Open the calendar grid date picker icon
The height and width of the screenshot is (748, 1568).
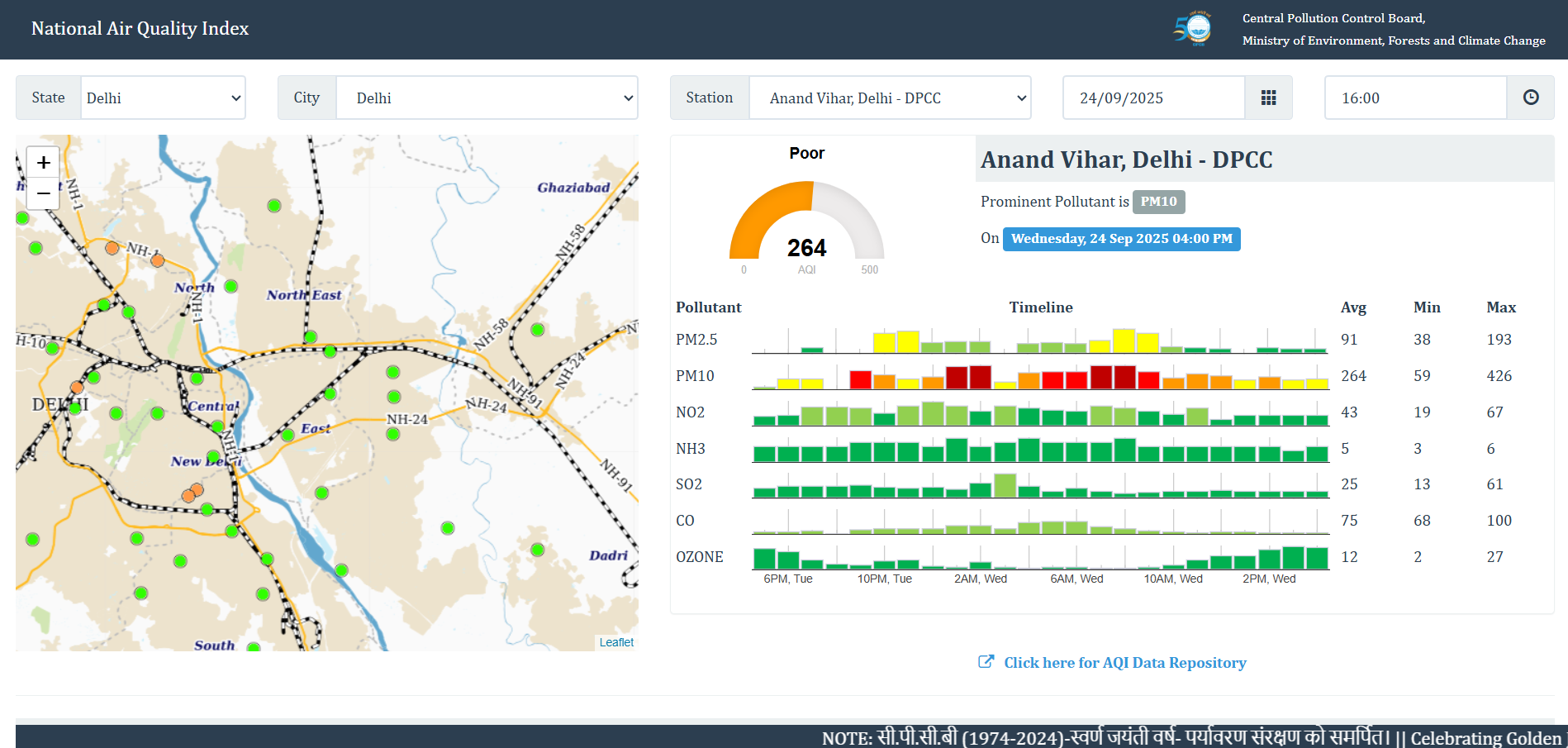tap(1268, 98)
